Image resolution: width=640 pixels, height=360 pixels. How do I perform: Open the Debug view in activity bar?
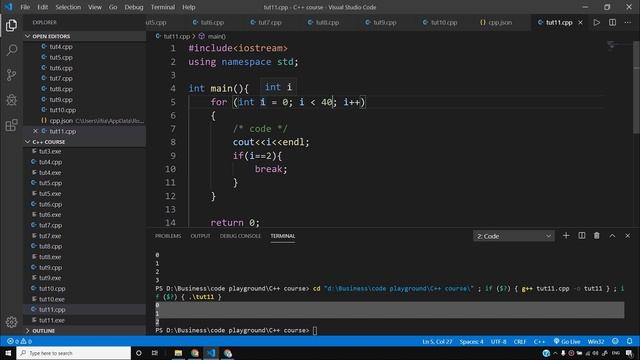(11, 100)
